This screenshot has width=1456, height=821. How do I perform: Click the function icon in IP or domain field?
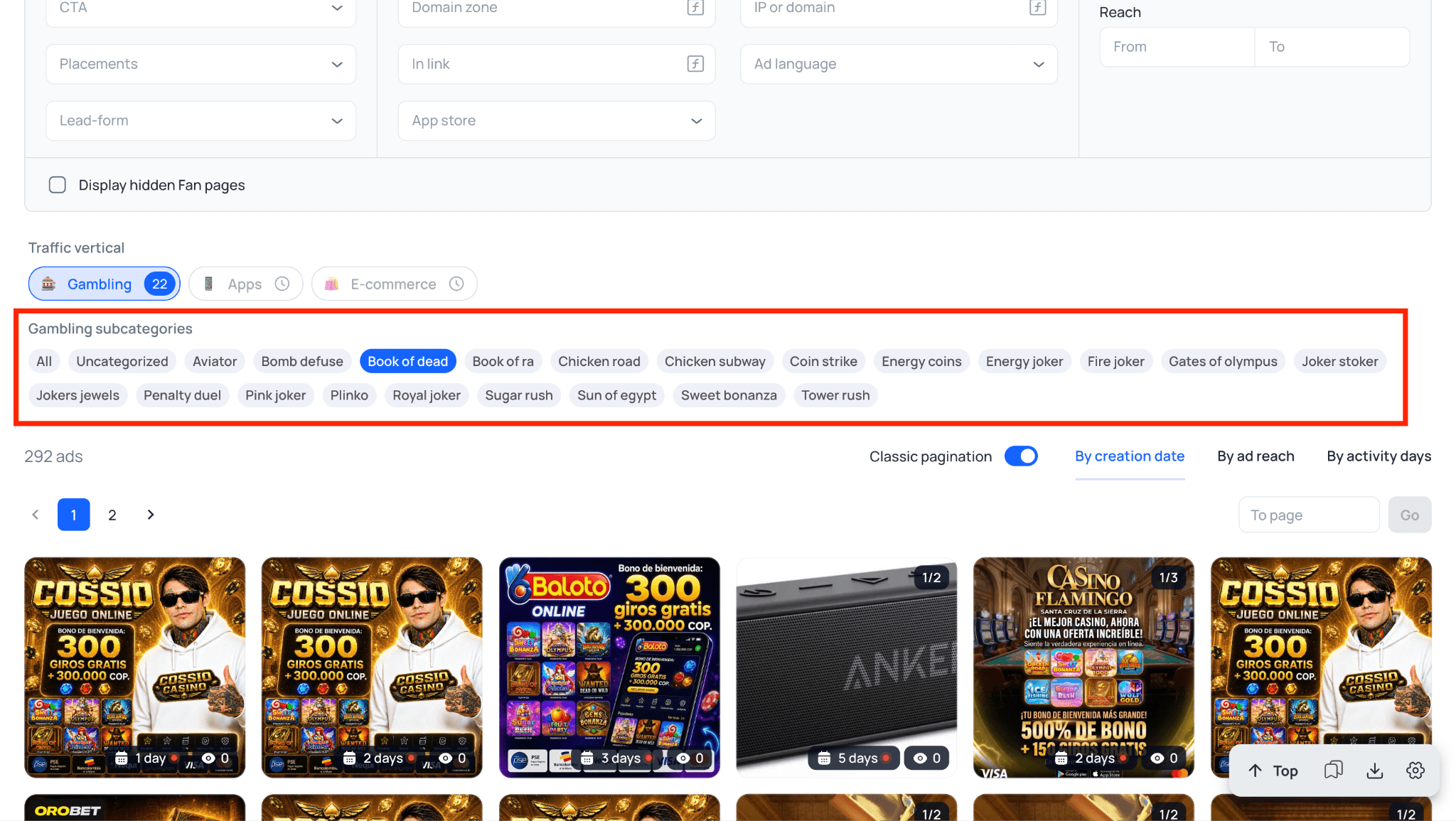tap(1037, 7)
